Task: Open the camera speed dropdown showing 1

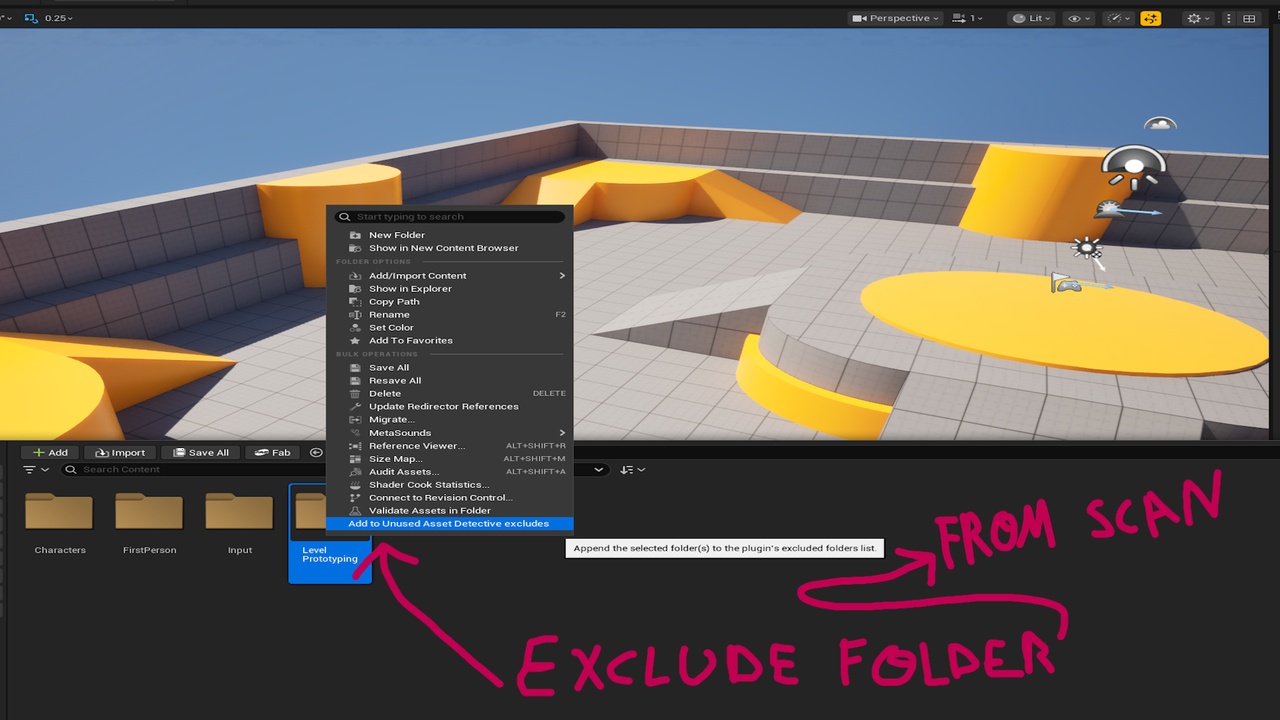Action: click(x=969, y=18)
